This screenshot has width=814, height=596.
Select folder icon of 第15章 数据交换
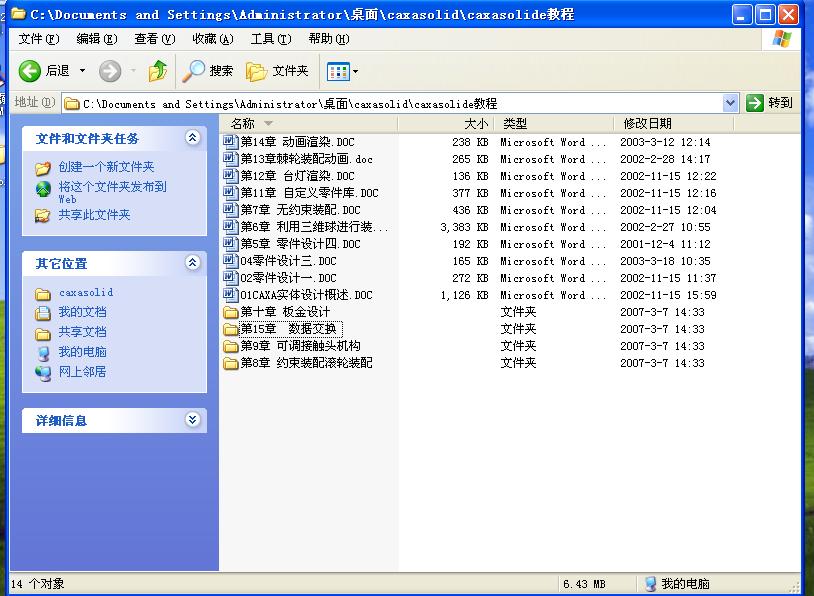tap(230, 329)
